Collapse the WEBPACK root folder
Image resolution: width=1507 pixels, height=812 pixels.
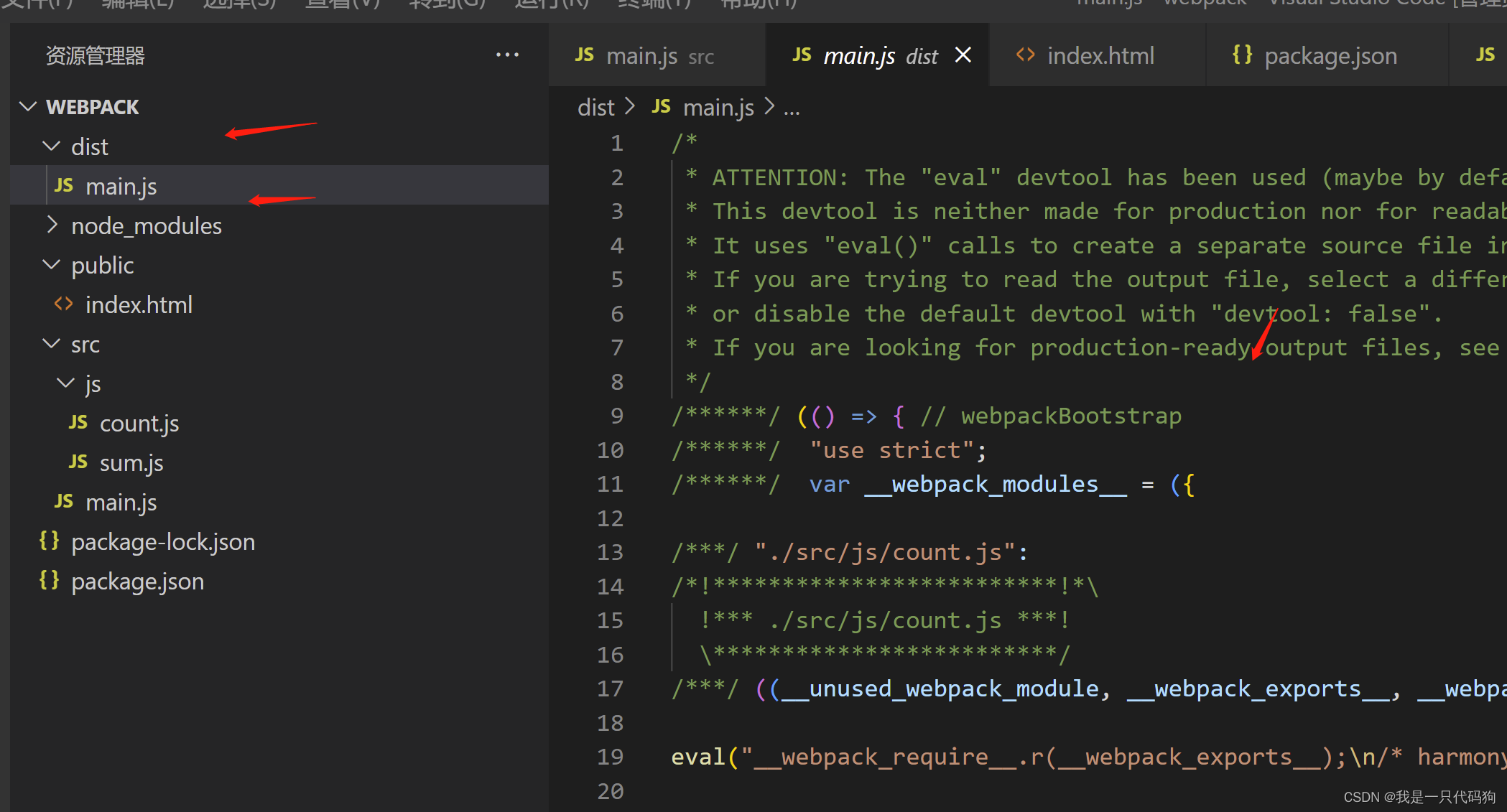[28, 107]
